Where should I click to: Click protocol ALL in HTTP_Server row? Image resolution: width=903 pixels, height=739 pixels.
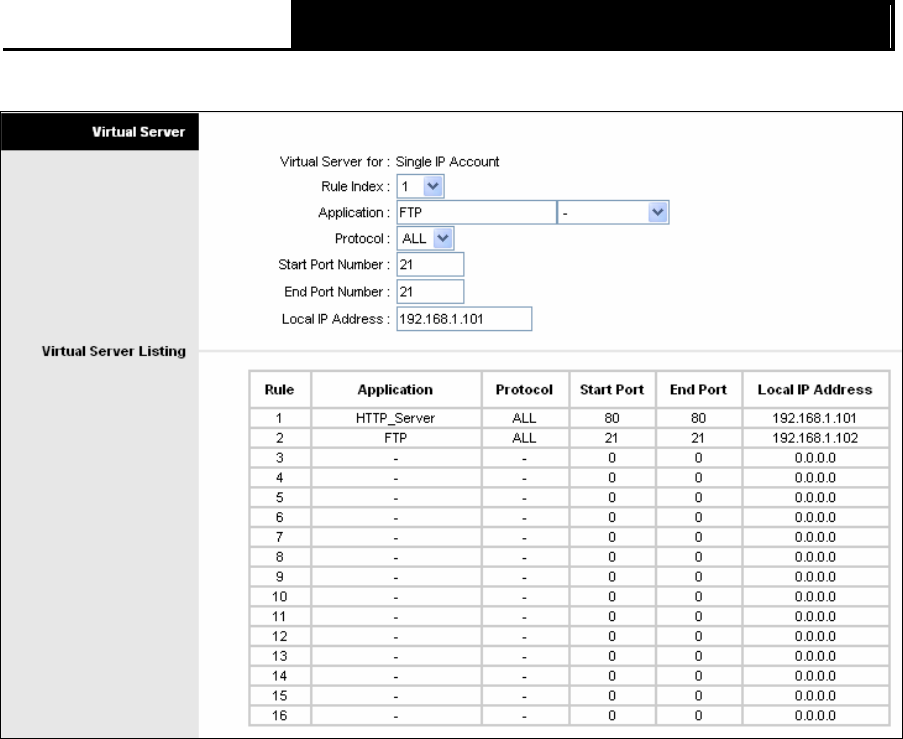pyautogui.click(x=524, y=418)
